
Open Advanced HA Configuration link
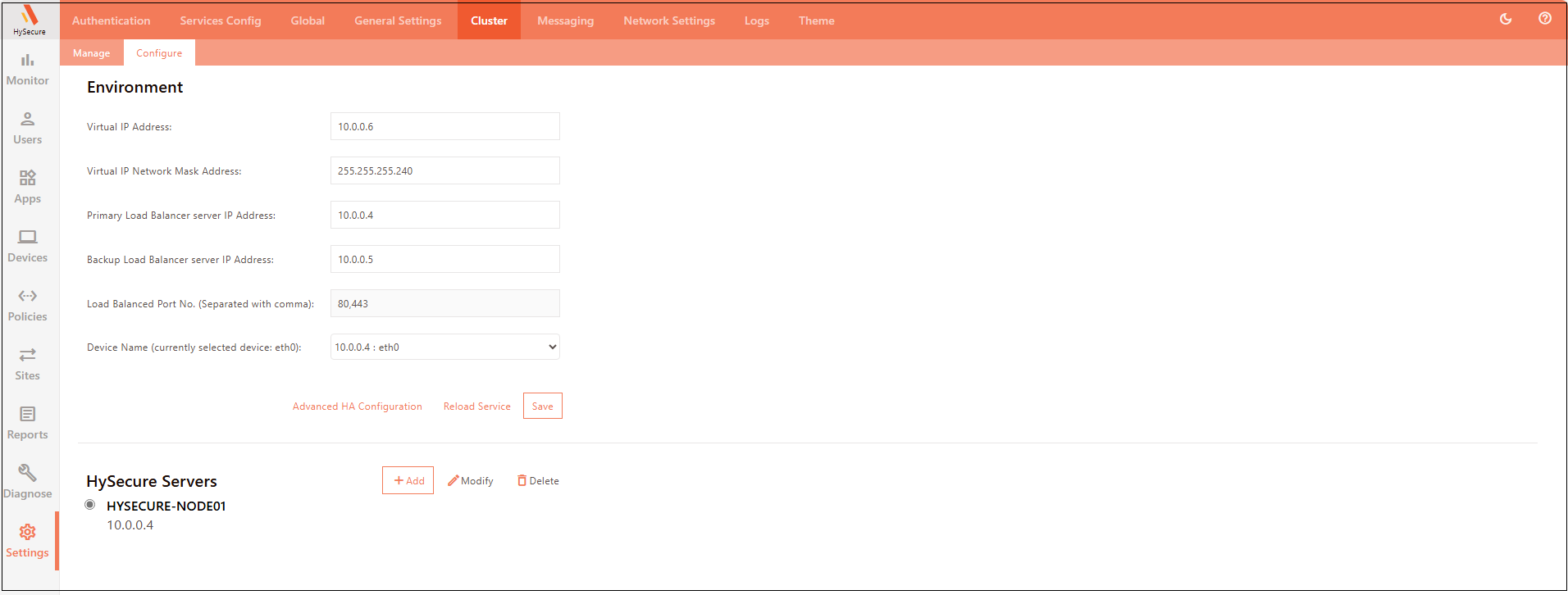click(358, 407)
